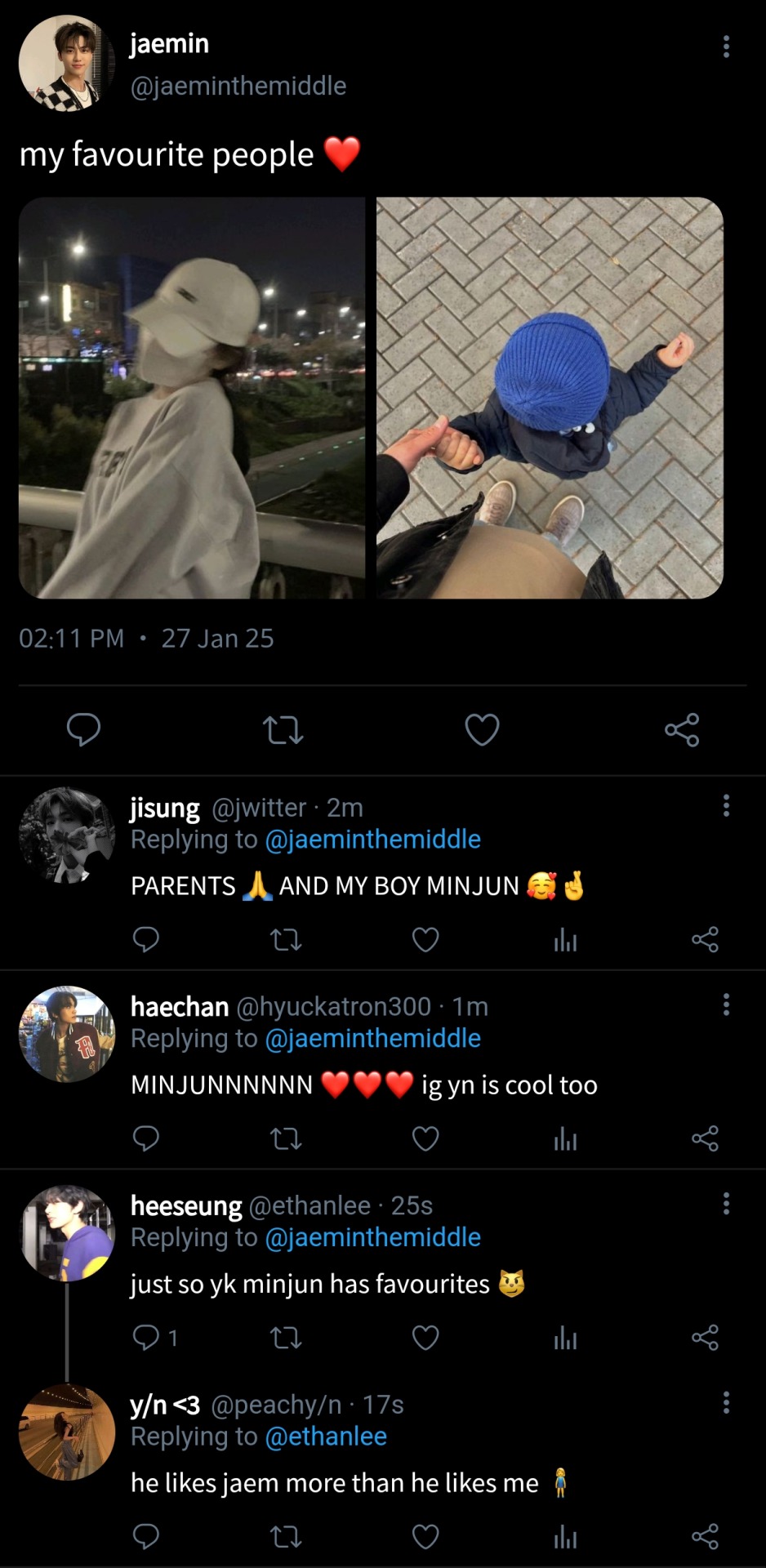Open more options on jaemin's tweet
This screenshot has height=1568, width=766.
pos(725,47)
